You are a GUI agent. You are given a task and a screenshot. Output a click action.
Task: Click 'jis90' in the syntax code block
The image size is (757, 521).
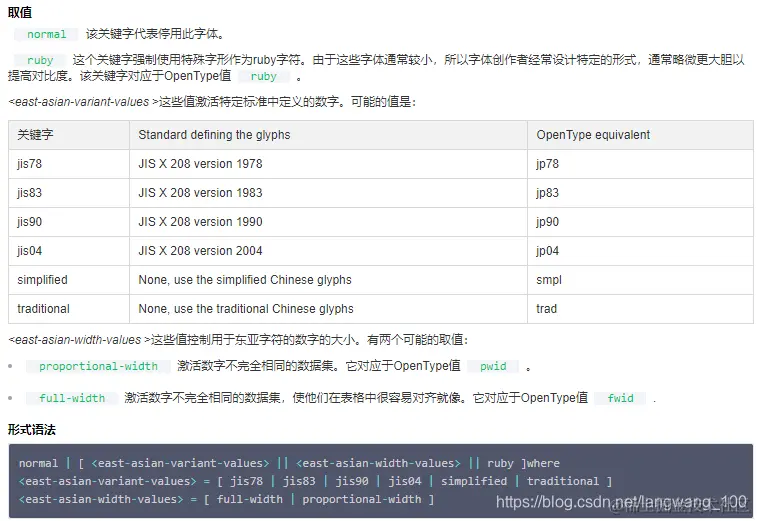(x=352, y=481)
